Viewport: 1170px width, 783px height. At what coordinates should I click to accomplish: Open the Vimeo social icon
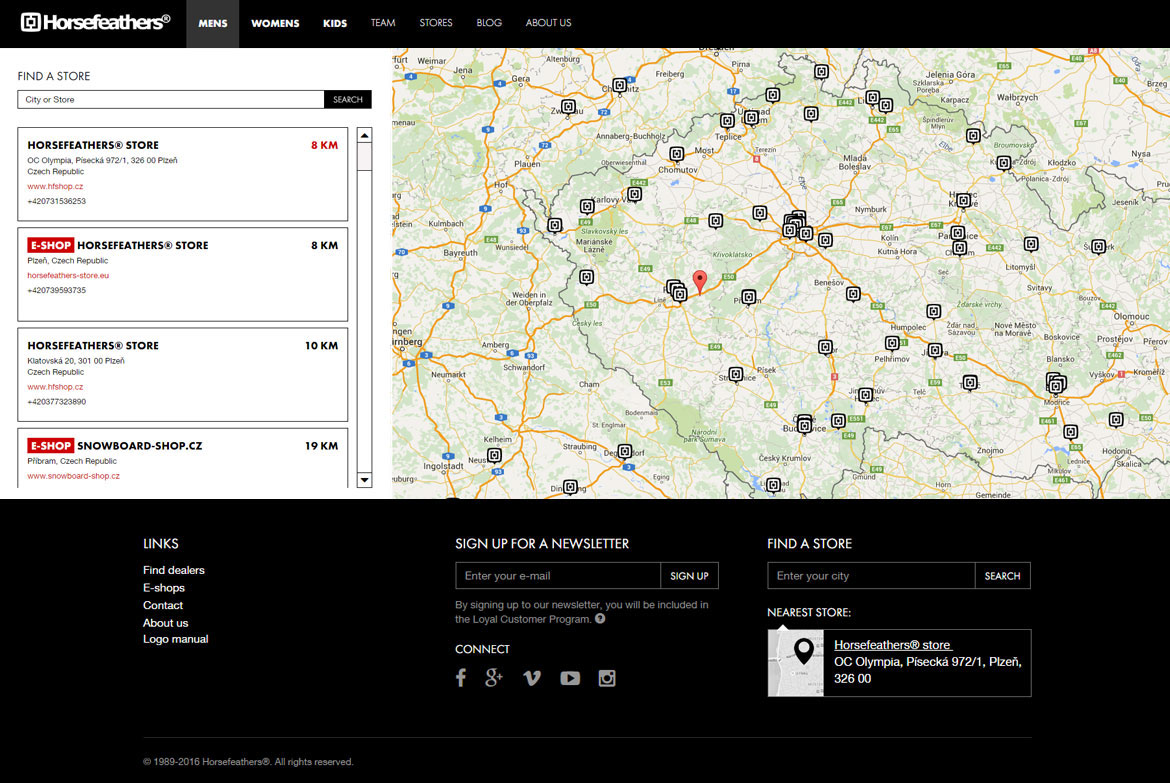(x=532, y=678)
